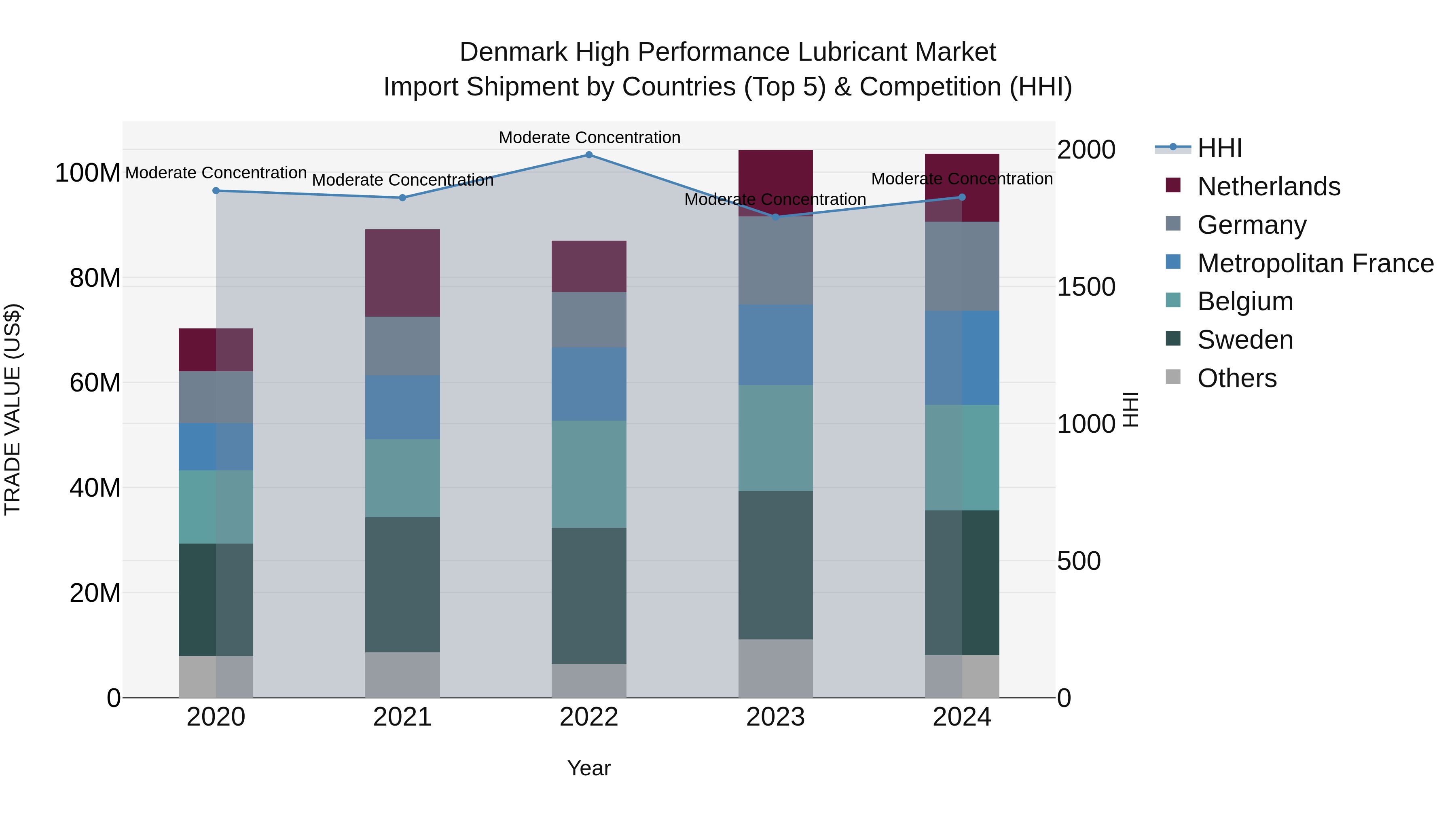Click the Germany legend color swatch
This screenshot has height=819, width=1456.
(x=1173, y=224)
